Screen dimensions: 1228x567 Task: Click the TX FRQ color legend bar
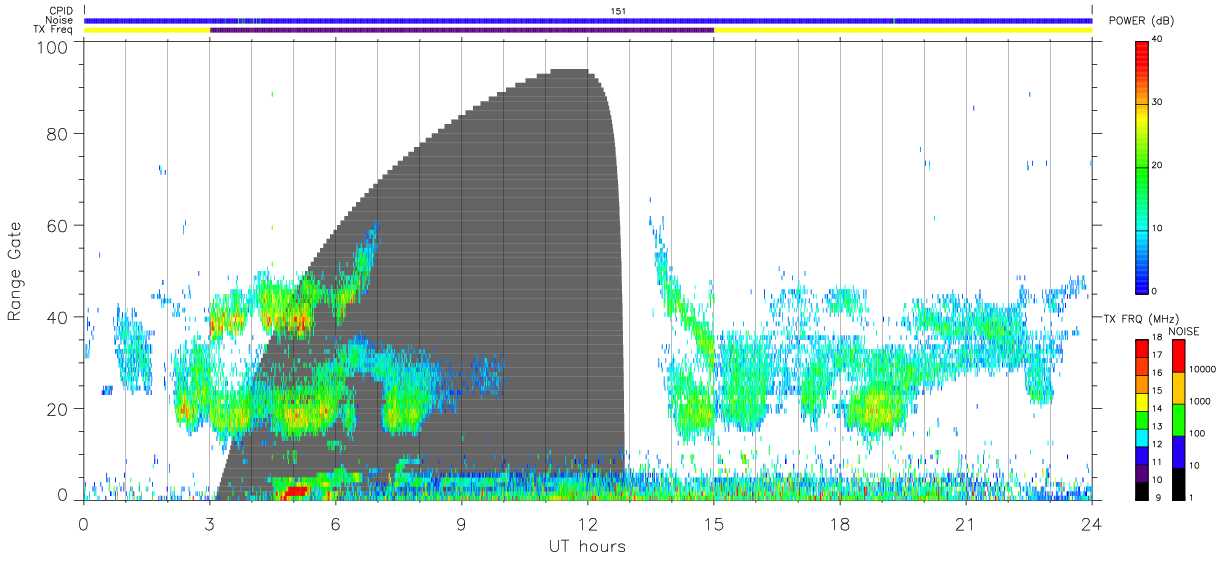[1142, 420]
